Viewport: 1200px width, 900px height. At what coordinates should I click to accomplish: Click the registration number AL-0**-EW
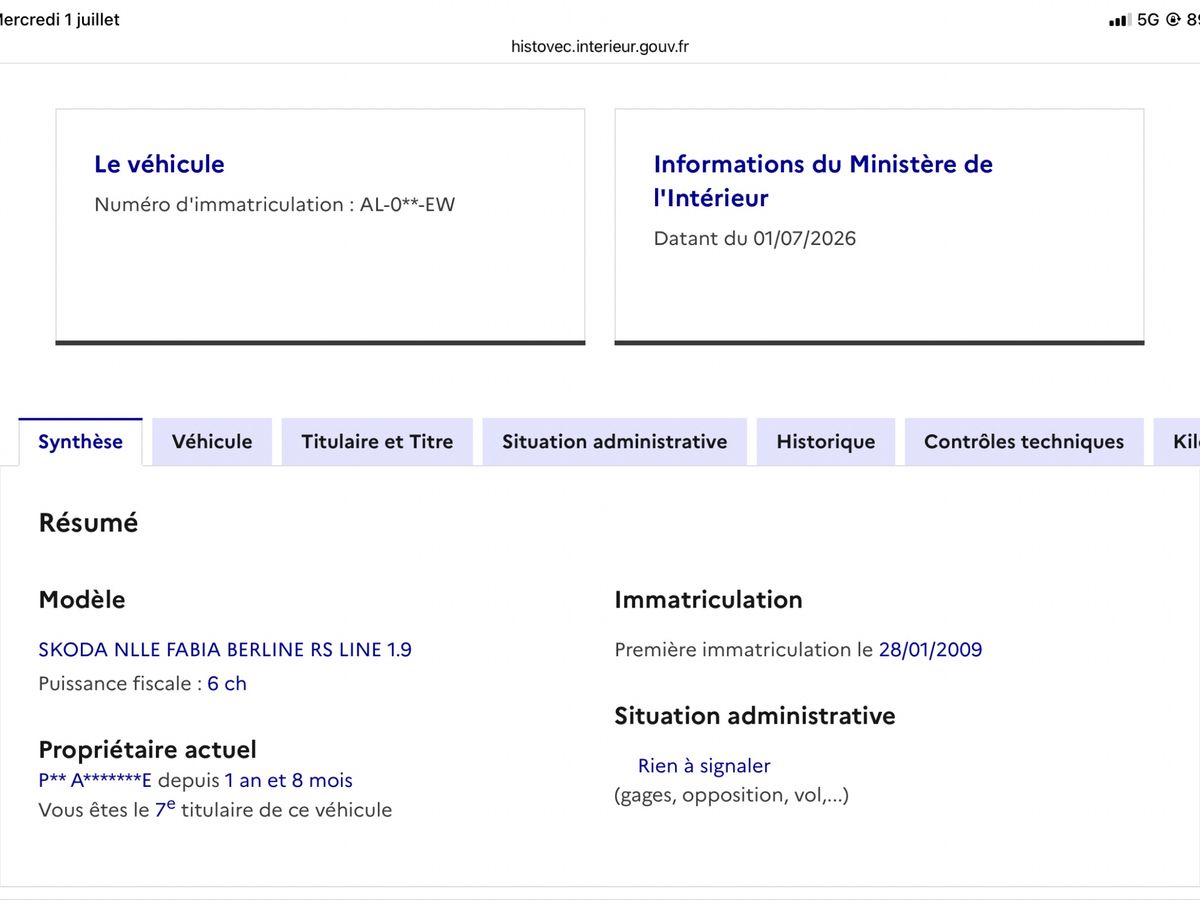coord(407,205)
